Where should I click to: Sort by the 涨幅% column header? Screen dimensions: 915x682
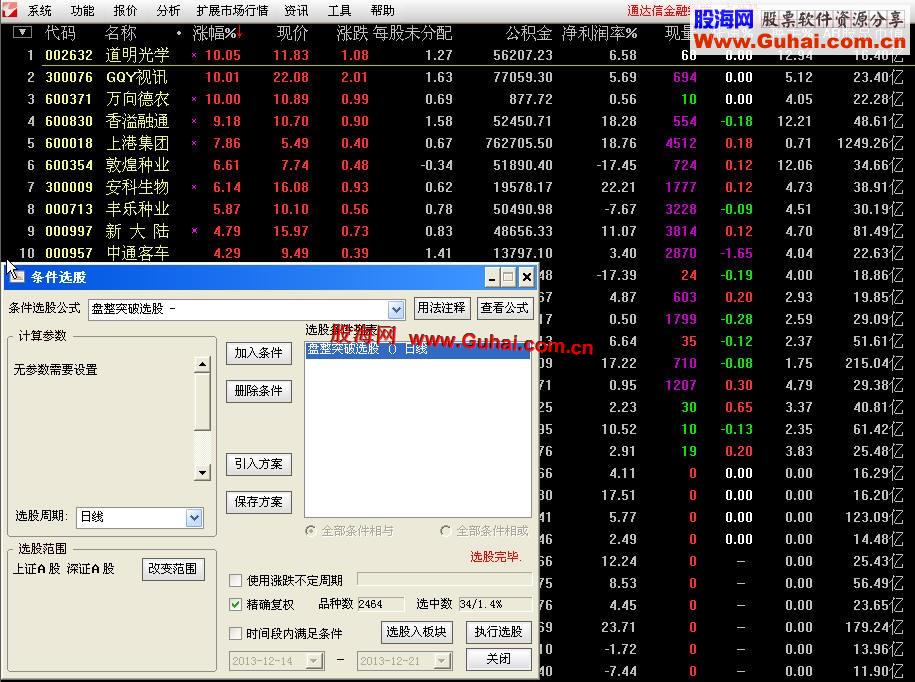coord(216,33)
